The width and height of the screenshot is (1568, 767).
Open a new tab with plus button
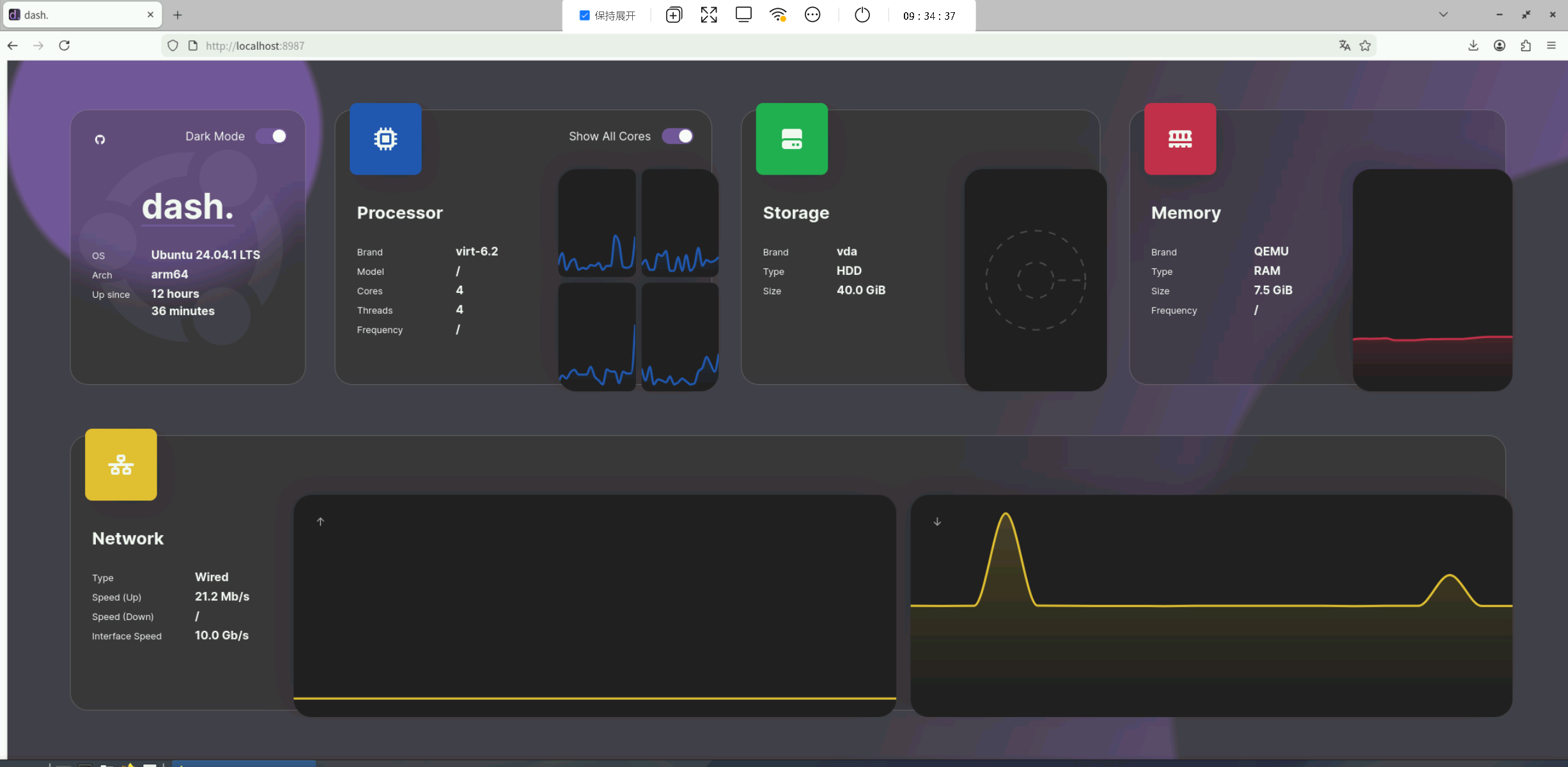point(178,15)
